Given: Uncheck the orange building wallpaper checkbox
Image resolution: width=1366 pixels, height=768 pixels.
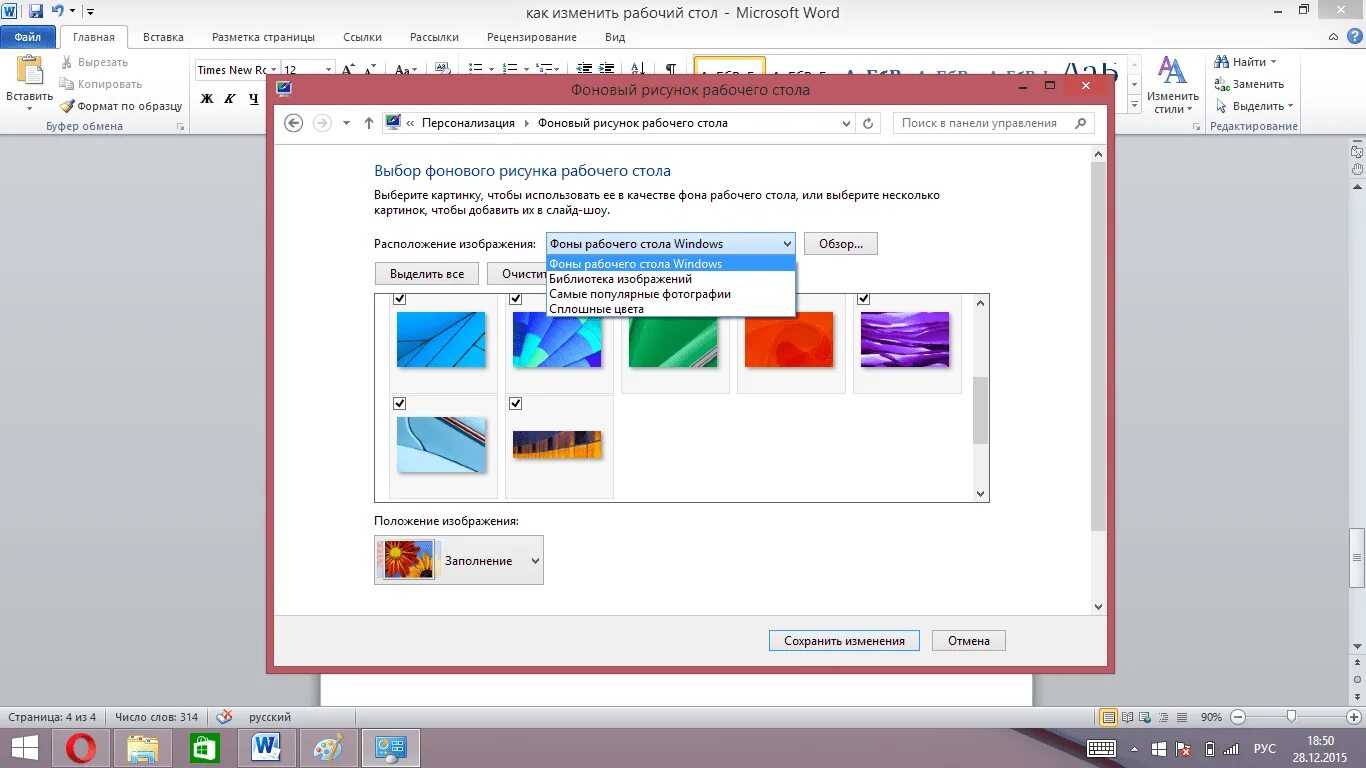Looking at the screenshot, I should [516, 403].
